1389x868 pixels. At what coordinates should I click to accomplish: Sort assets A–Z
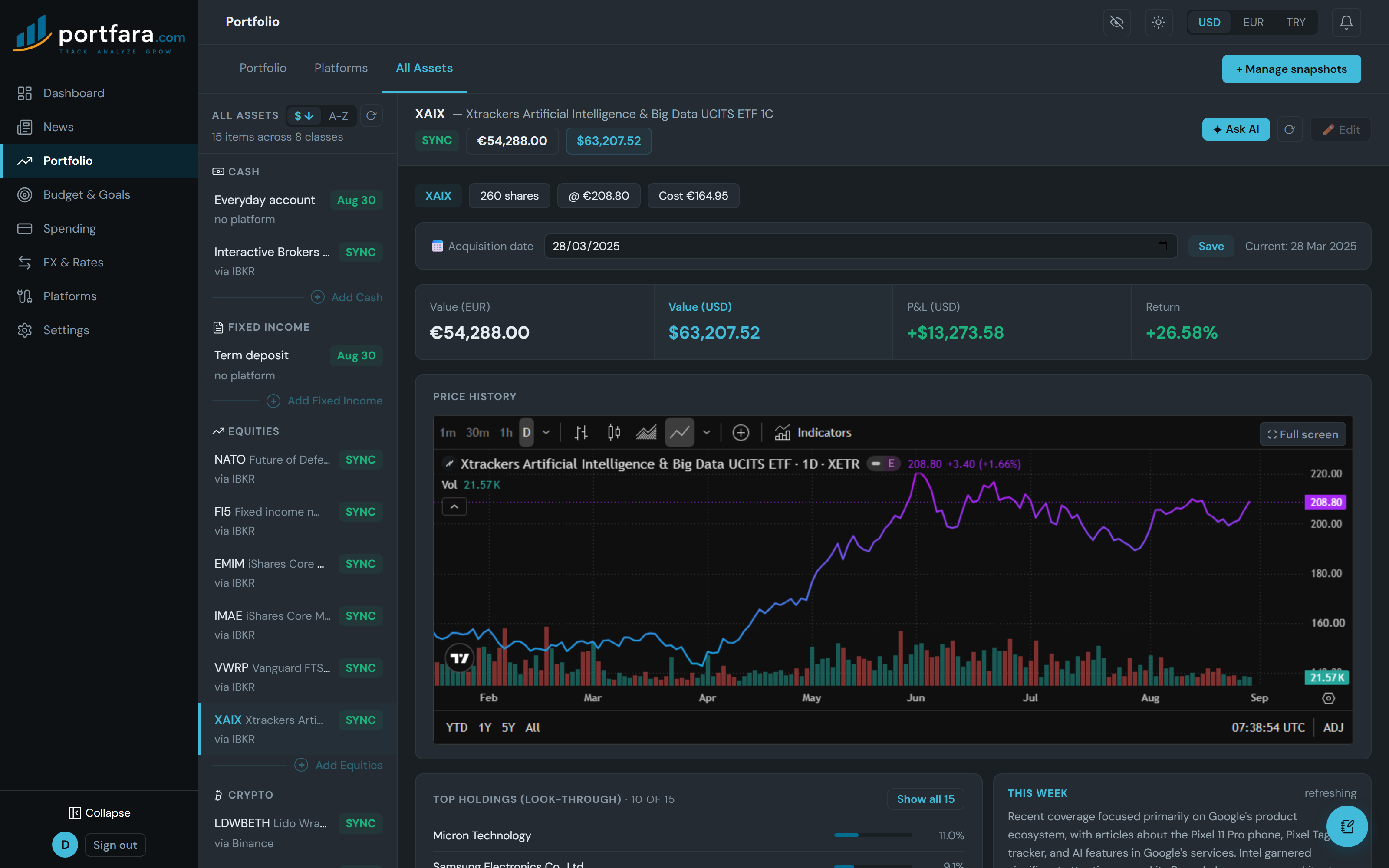click(338, 115)
